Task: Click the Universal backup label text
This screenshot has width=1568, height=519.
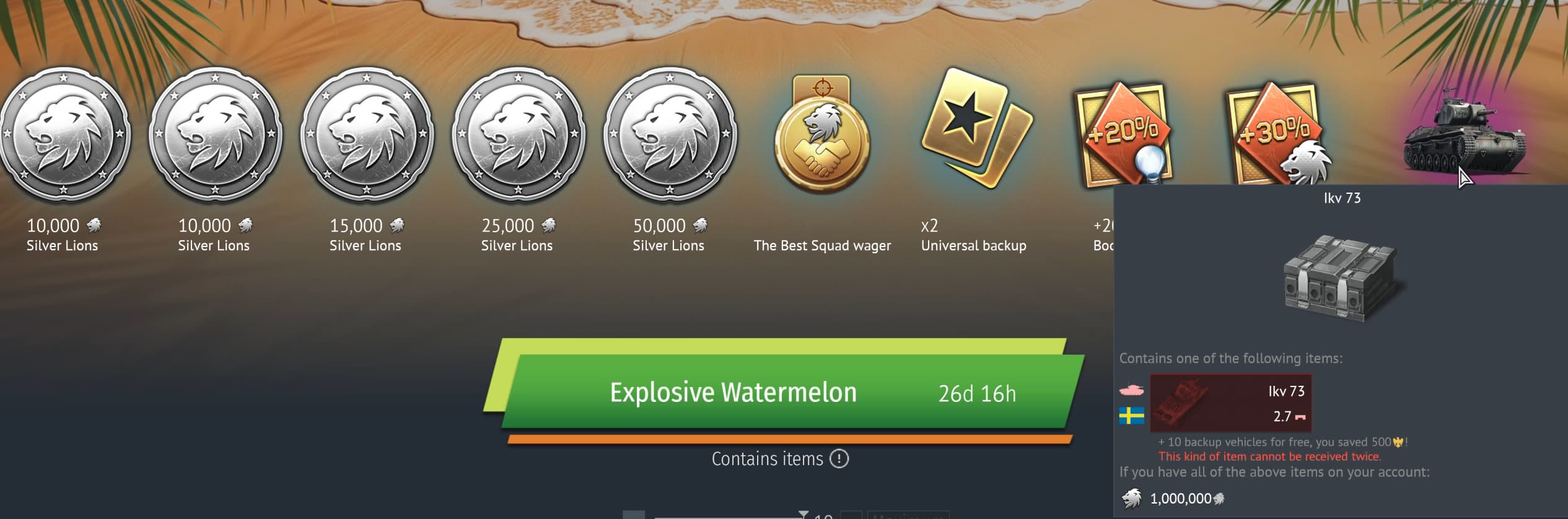Action: [973, 246]
